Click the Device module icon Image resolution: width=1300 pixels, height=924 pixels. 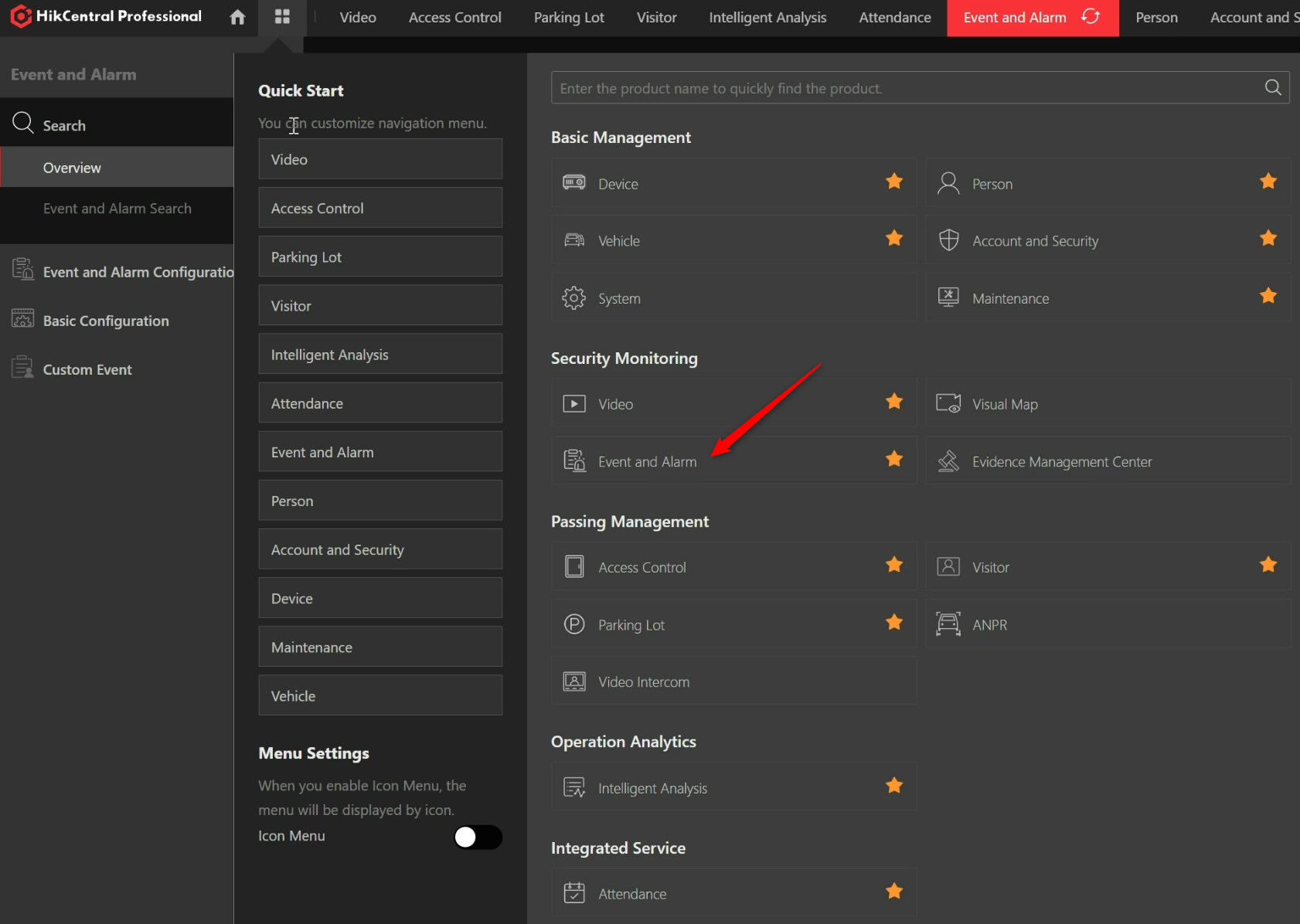click(574, 183)
